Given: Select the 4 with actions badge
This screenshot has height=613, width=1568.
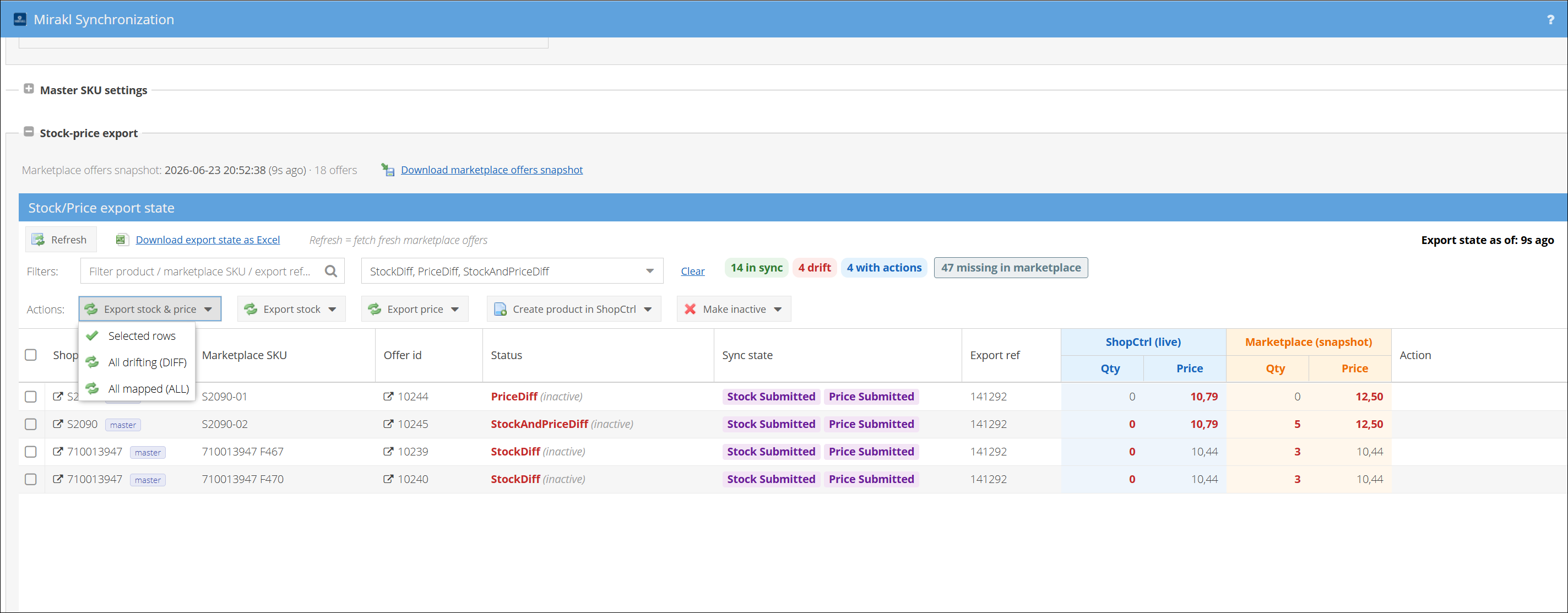Looking at the screenshot, I should (884, 268).
